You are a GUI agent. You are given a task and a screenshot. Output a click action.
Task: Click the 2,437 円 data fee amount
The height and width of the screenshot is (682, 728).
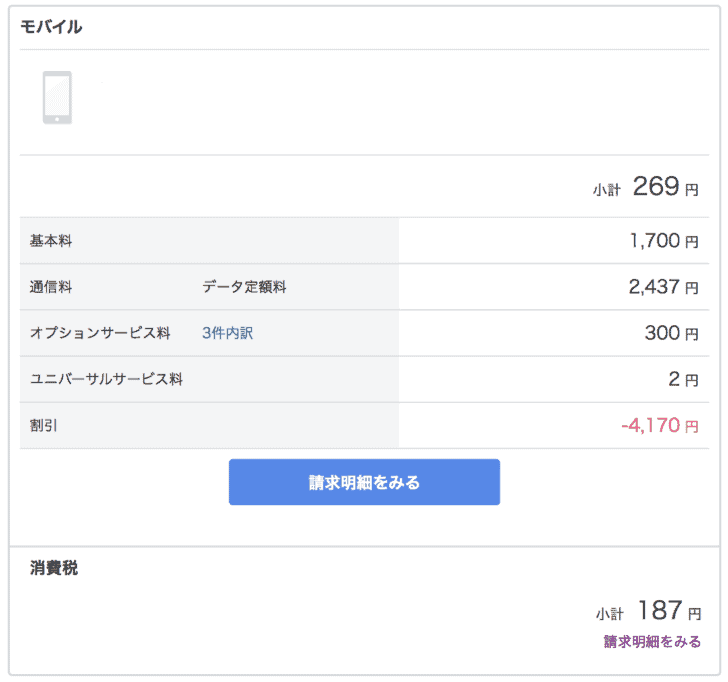coord(663,287)
